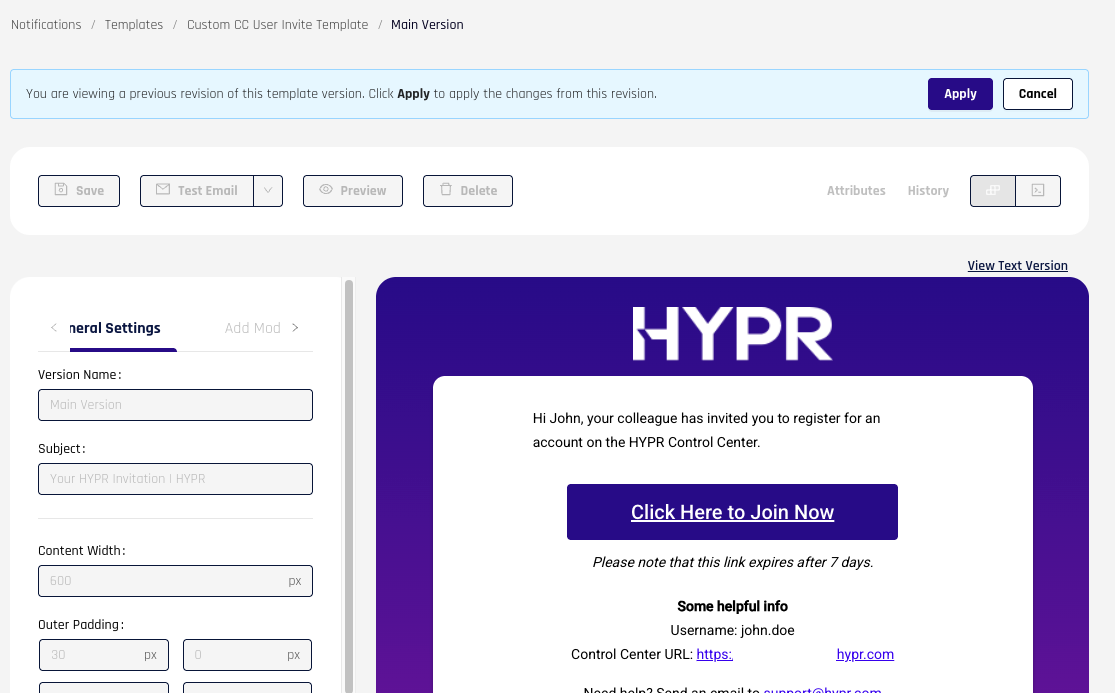Open the View Text Version link
This screenshot has width=1115, height=693.
click(x=1017, y=266)
